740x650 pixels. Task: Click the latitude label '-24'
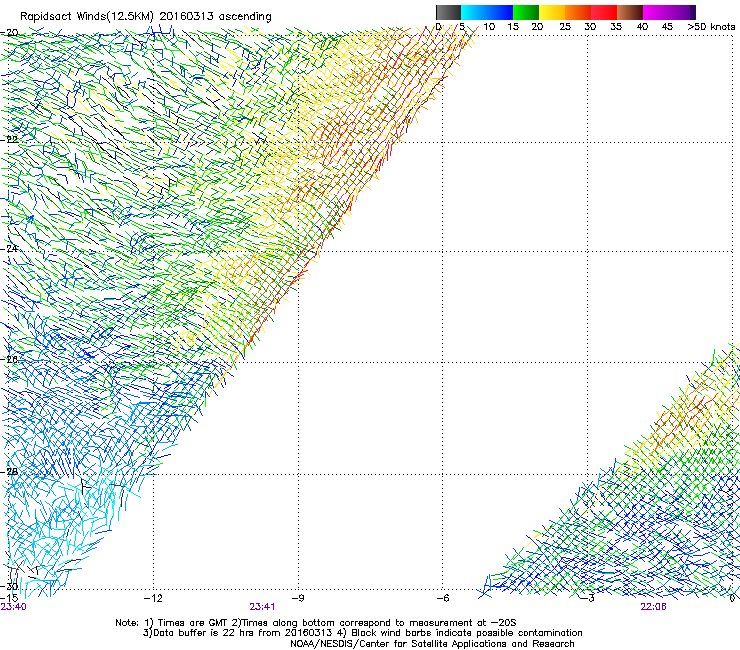click(9, 248)
